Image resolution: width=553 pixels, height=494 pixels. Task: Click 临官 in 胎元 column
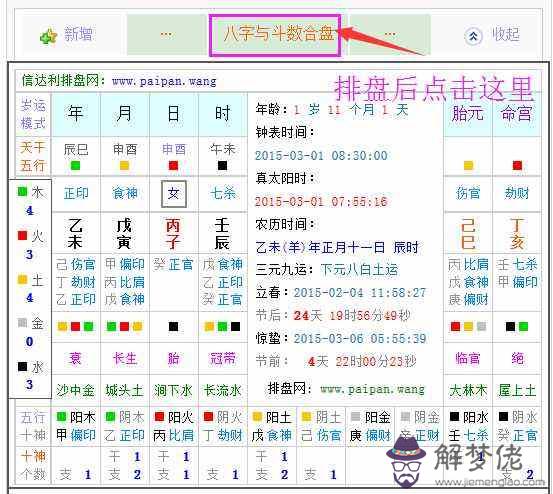[468, 359]
